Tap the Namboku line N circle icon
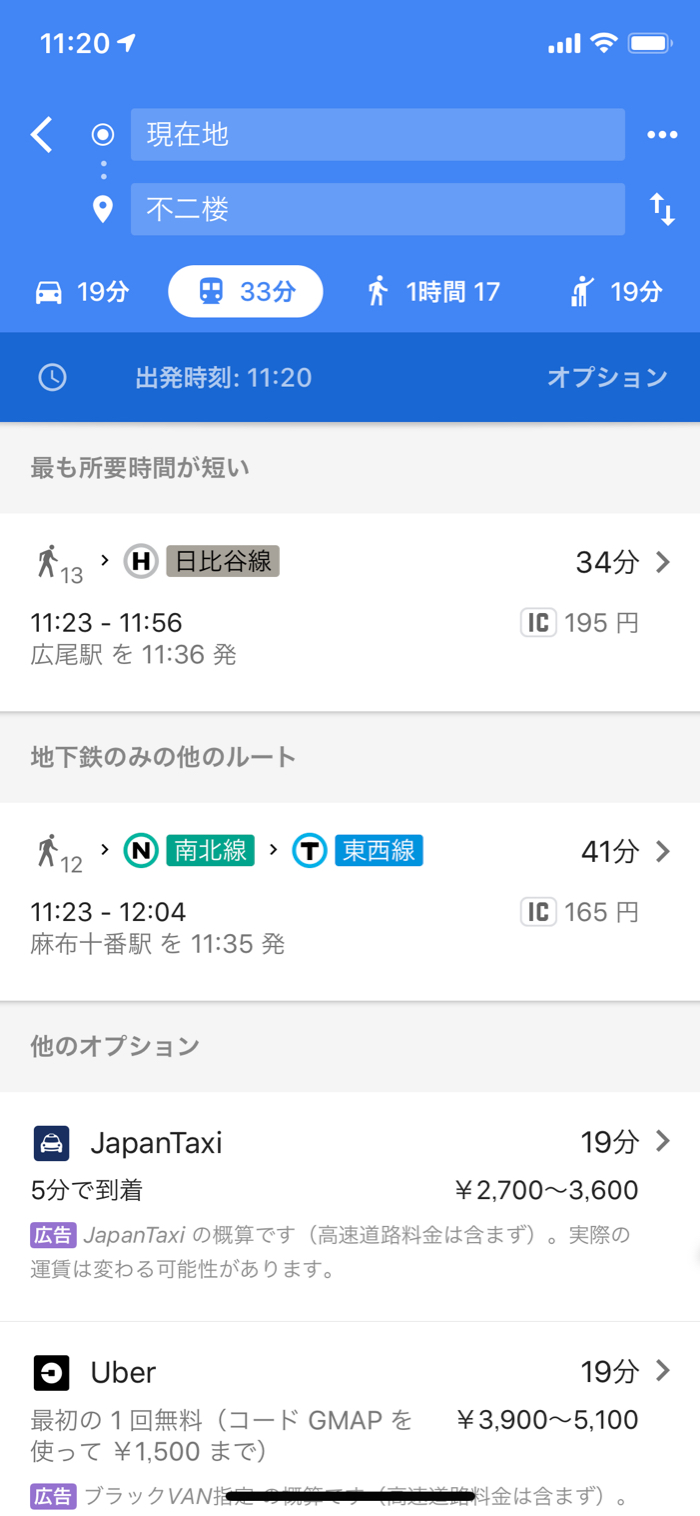Screen dimensions: 700x1516 coord(141,851)
